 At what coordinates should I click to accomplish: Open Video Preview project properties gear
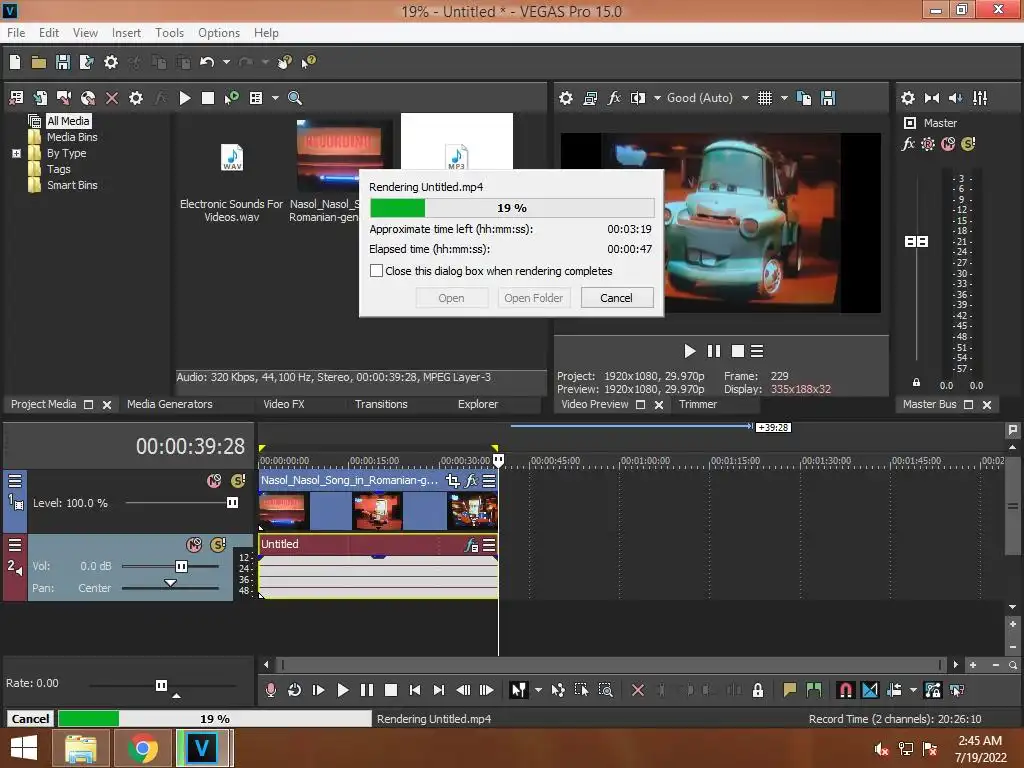coord(566,98)
